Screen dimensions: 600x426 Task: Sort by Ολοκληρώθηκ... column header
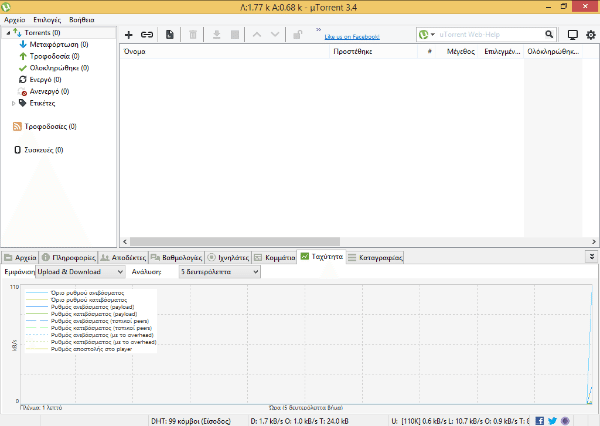[553, 52]
